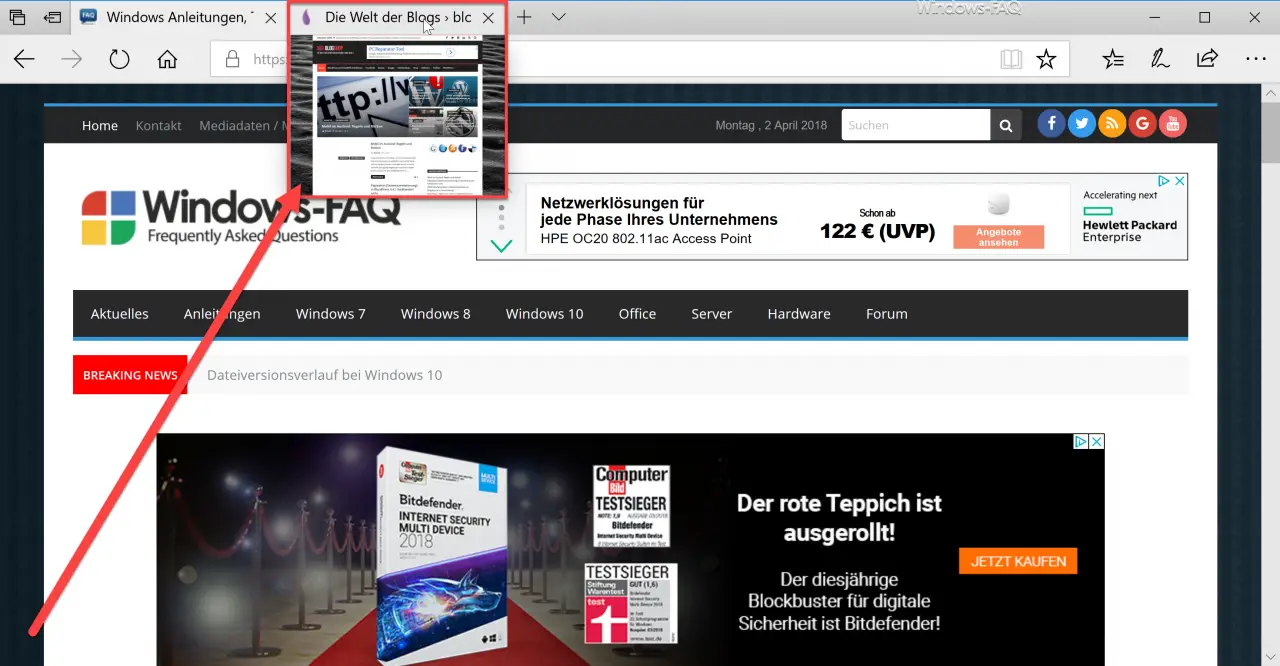Click the forward navigation arrow
Image resolution: width=1280 pixels, height=666 pixels.
point(71,59)
